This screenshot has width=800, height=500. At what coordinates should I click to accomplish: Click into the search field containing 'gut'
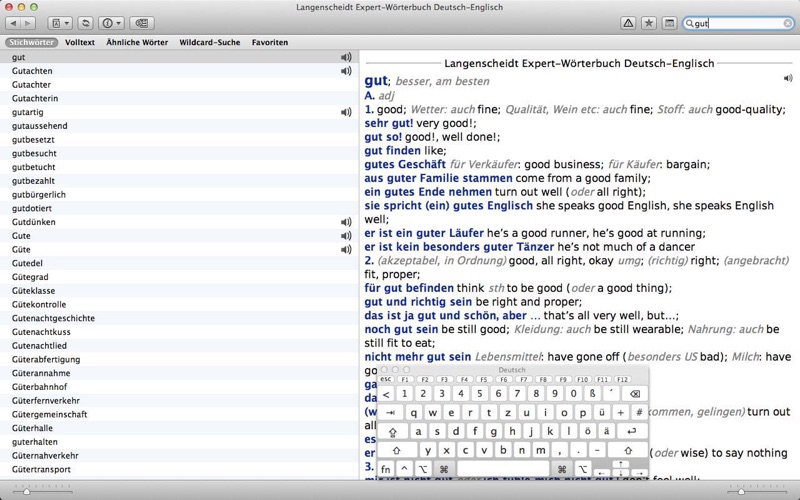[x=738, y=23]
